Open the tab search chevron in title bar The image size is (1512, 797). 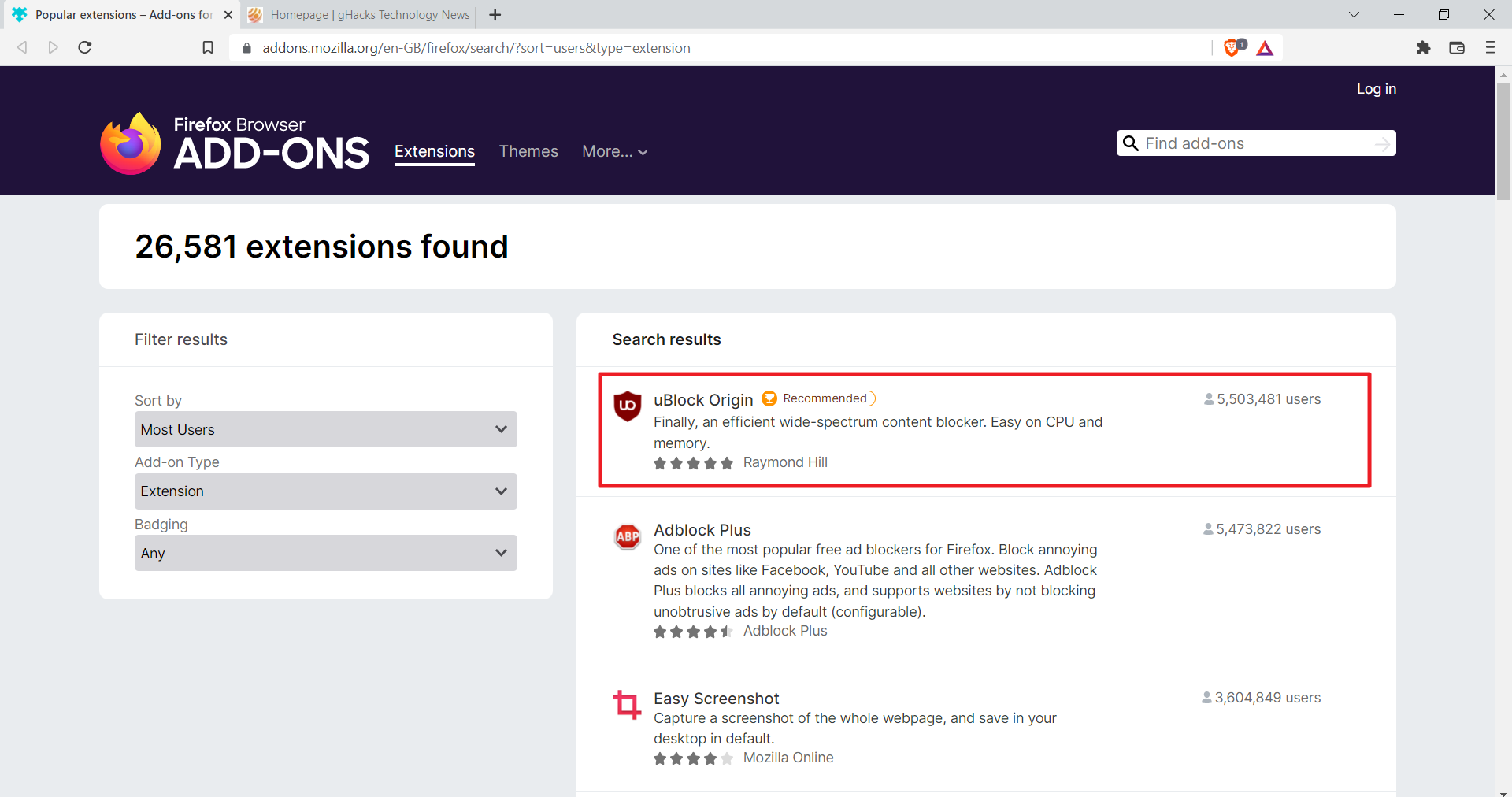1354,14
